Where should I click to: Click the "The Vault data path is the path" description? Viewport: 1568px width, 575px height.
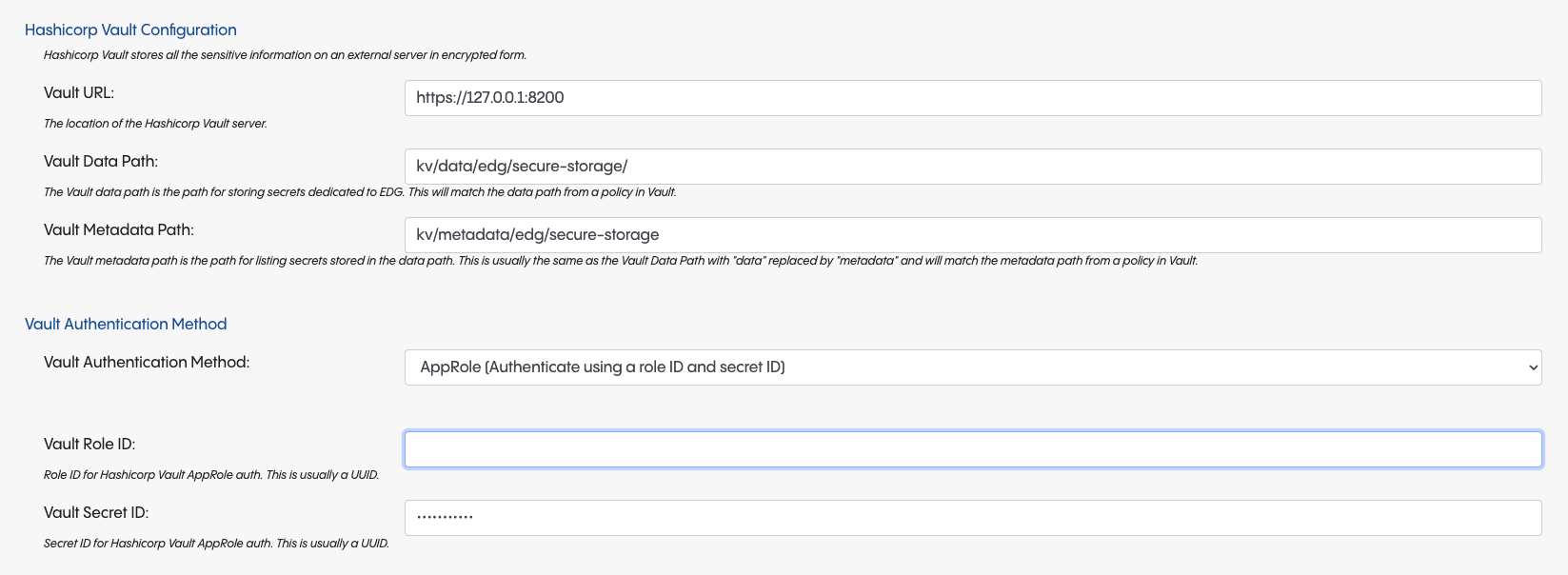pyautogui.click(x=360, y=192)
